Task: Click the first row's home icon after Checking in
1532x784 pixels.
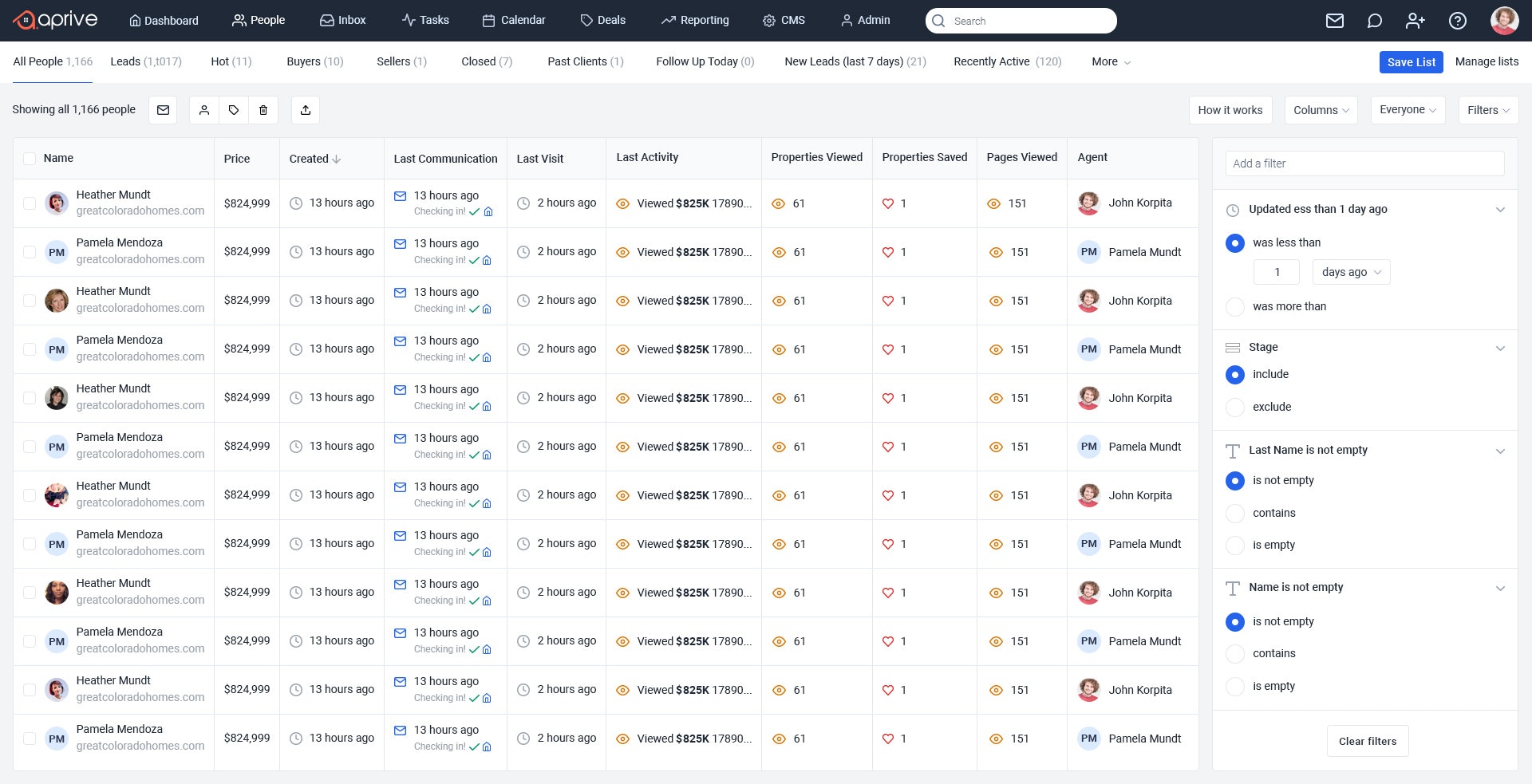Action: coord(488,212)
